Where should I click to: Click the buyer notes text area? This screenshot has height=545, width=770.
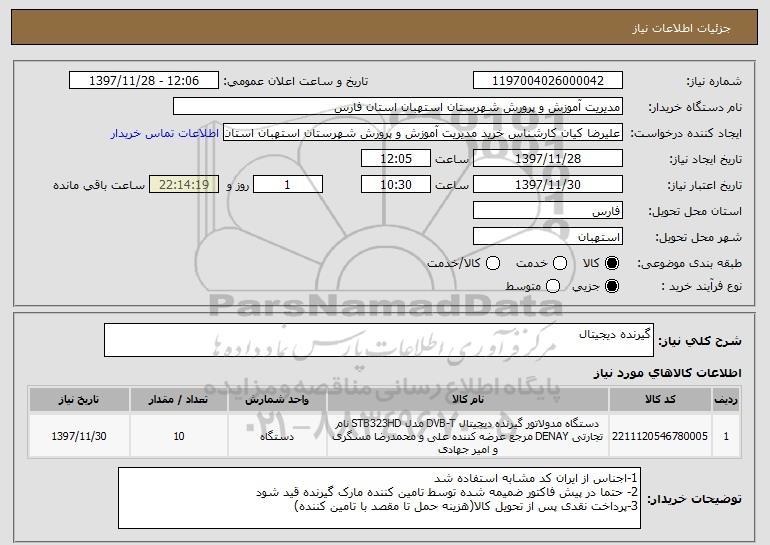pos(379,498)
